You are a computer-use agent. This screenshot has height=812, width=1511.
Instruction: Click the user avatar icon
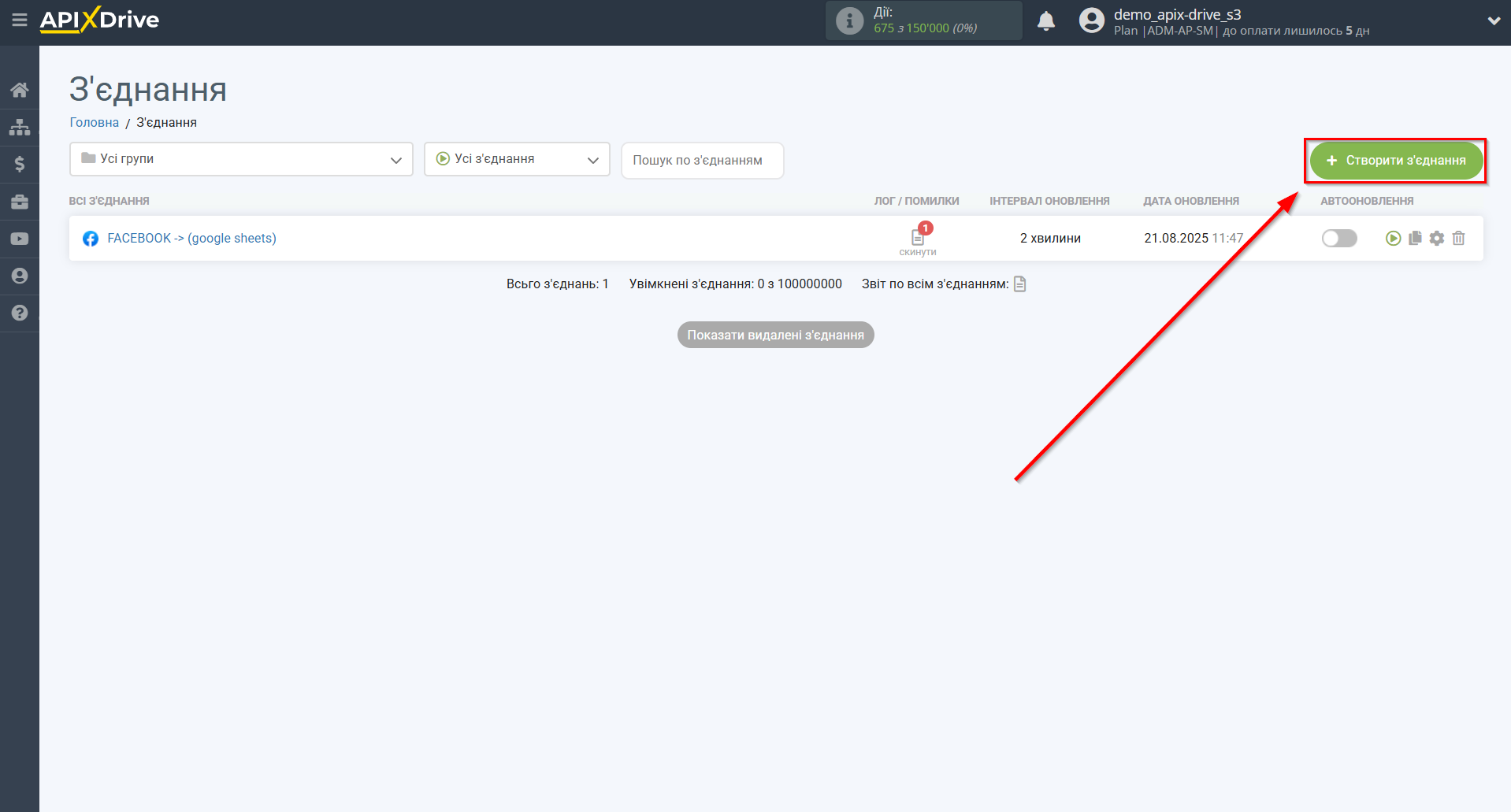tap(1092, 20)
